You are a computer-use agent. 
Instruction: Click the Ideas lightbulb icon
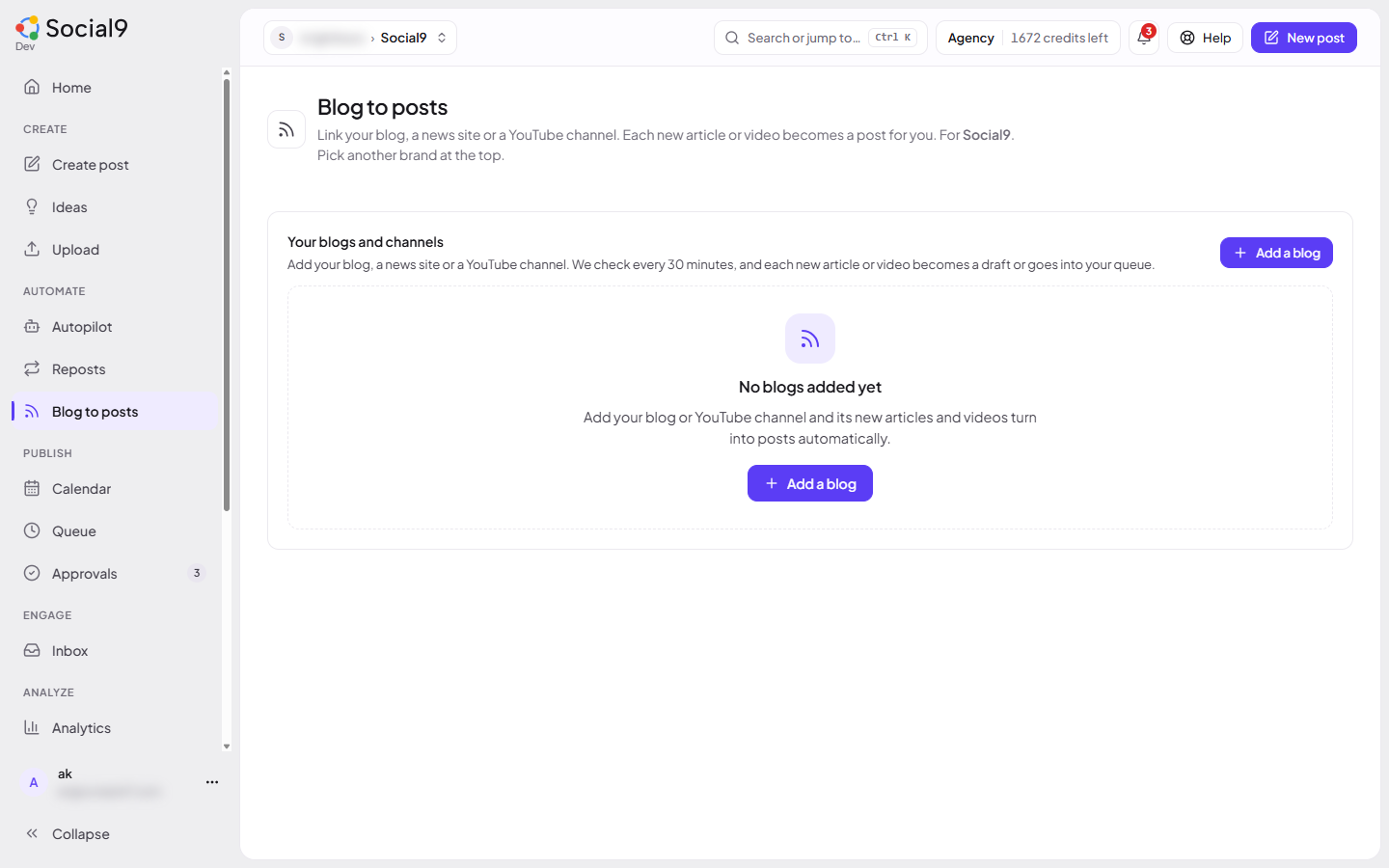click(x=32, y=206)
